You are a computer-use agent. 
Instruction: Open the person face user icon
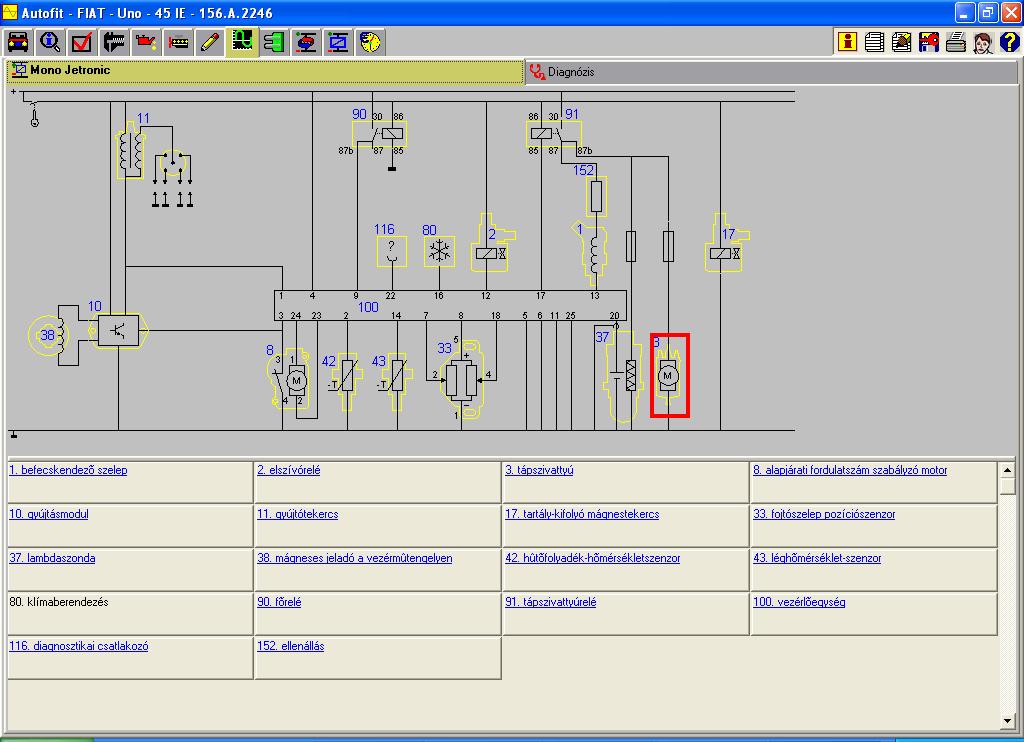tap(983, 42)
